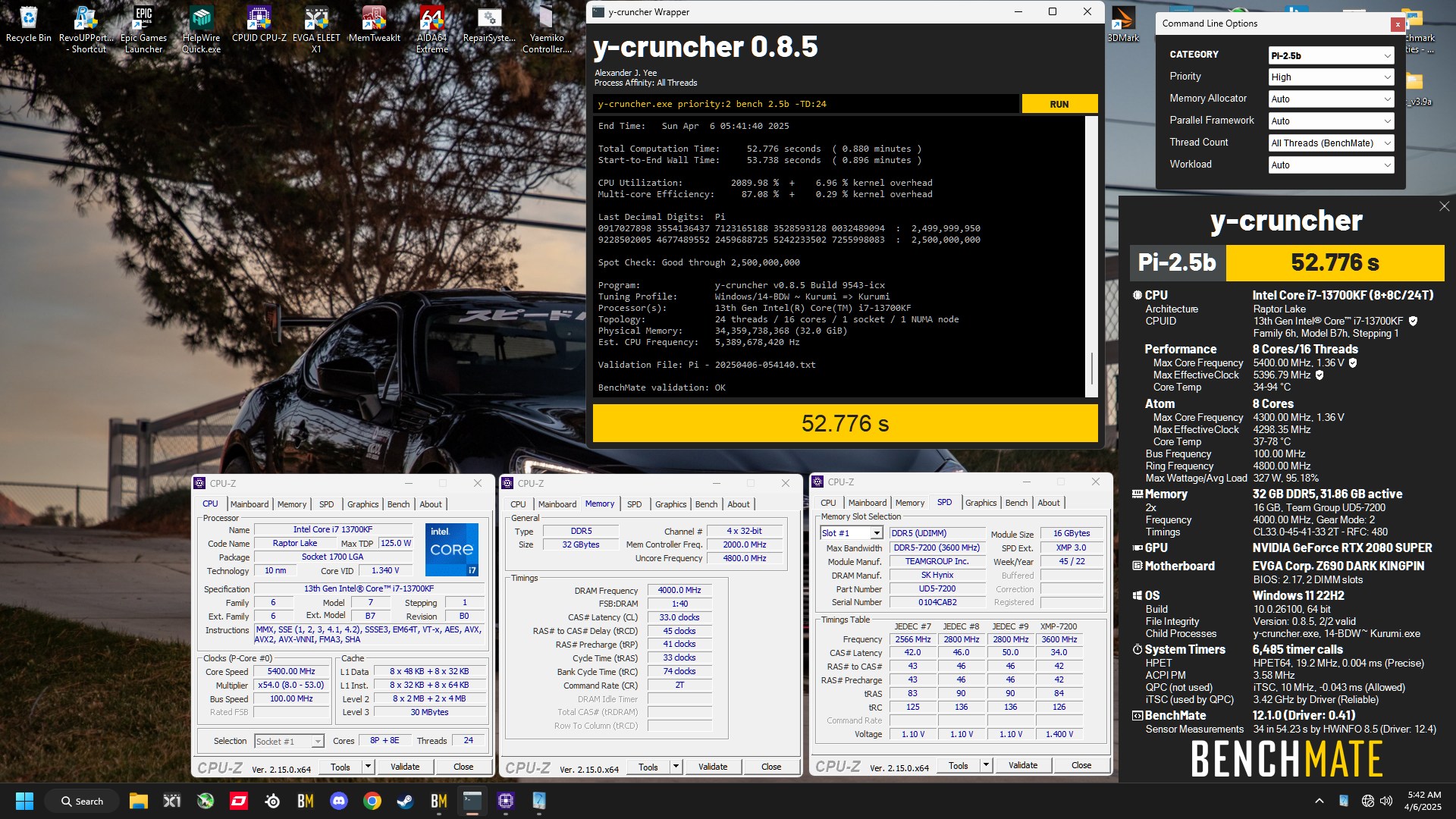
Task: Open the Priority dropdown set to High
Action: (x=1331, y=77)
